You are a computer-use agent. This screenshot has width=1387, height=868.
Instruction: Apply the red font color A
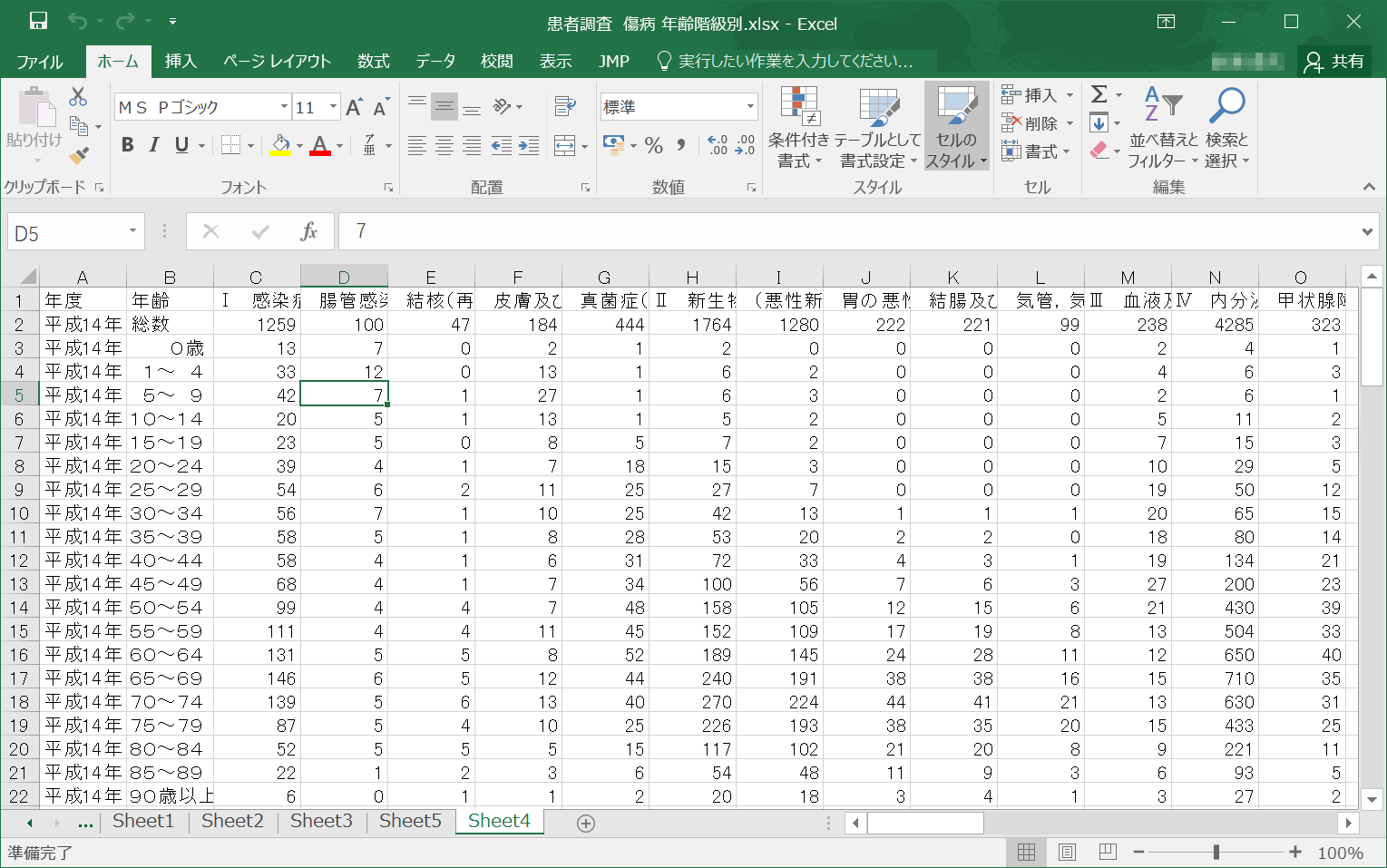pyautogui.click(x=320, y=145)
